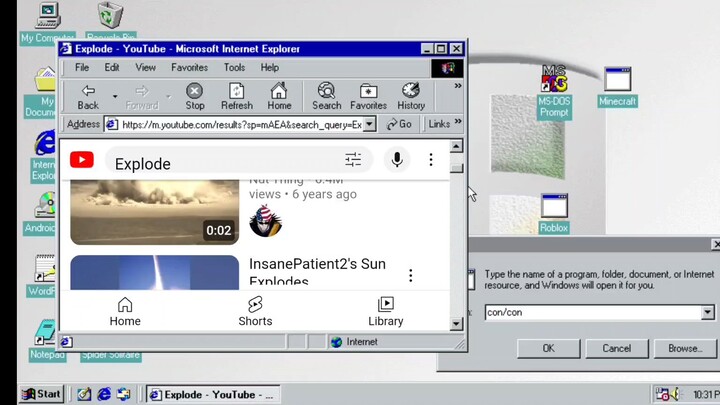Click the Stop toolbar button
The height and width of the screenshot is (405, 720).
(195, 97)
